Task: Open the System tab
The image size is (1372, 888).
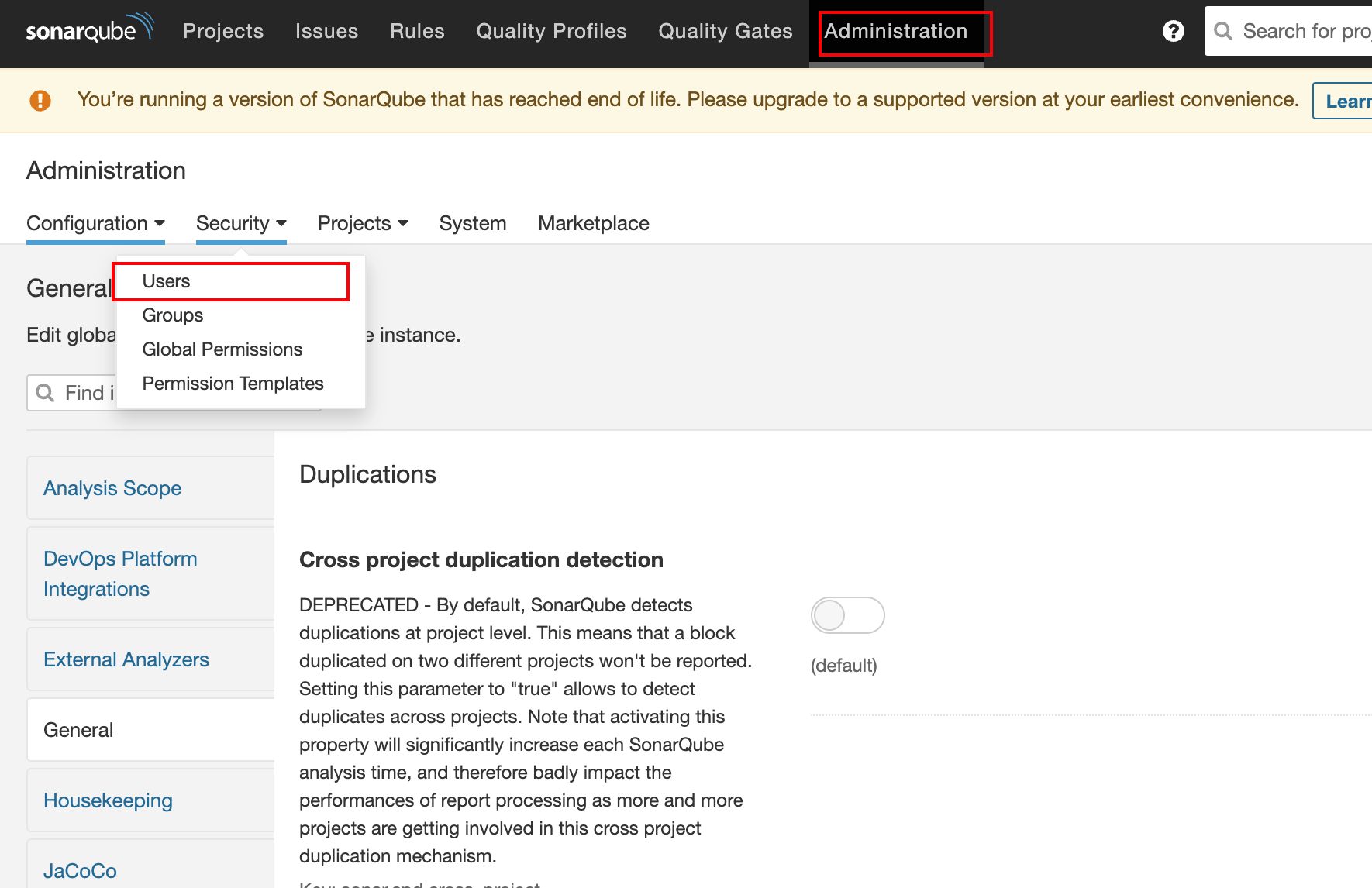Action: coord(473,223)
